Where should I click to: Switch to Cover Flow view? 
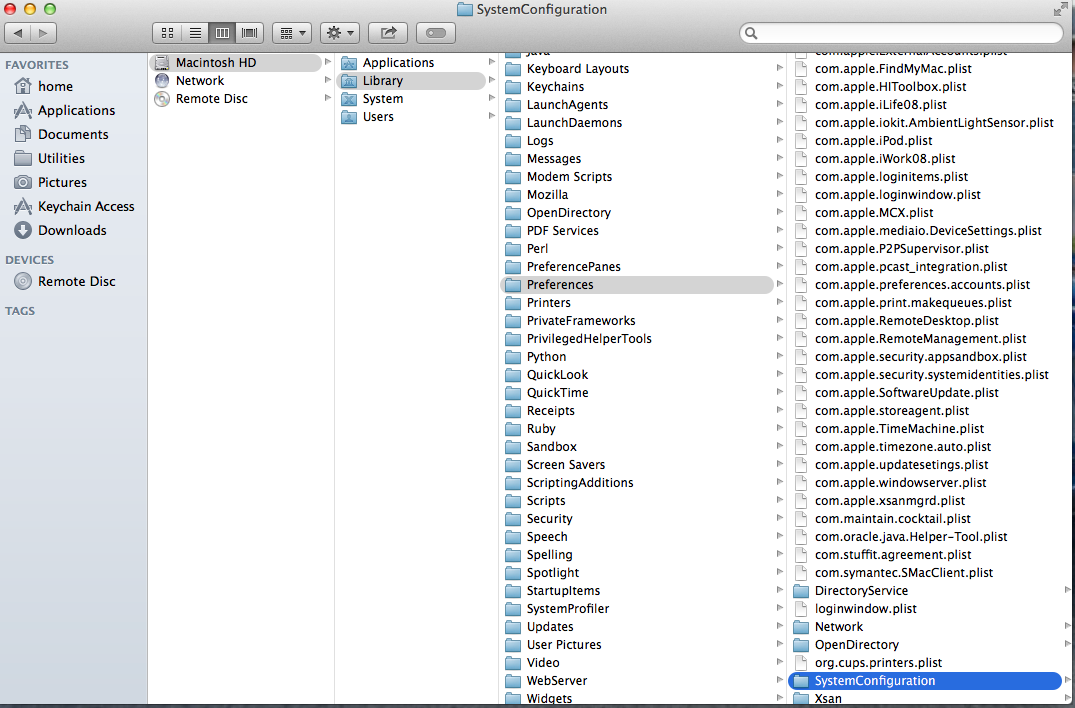coord(250,33)
